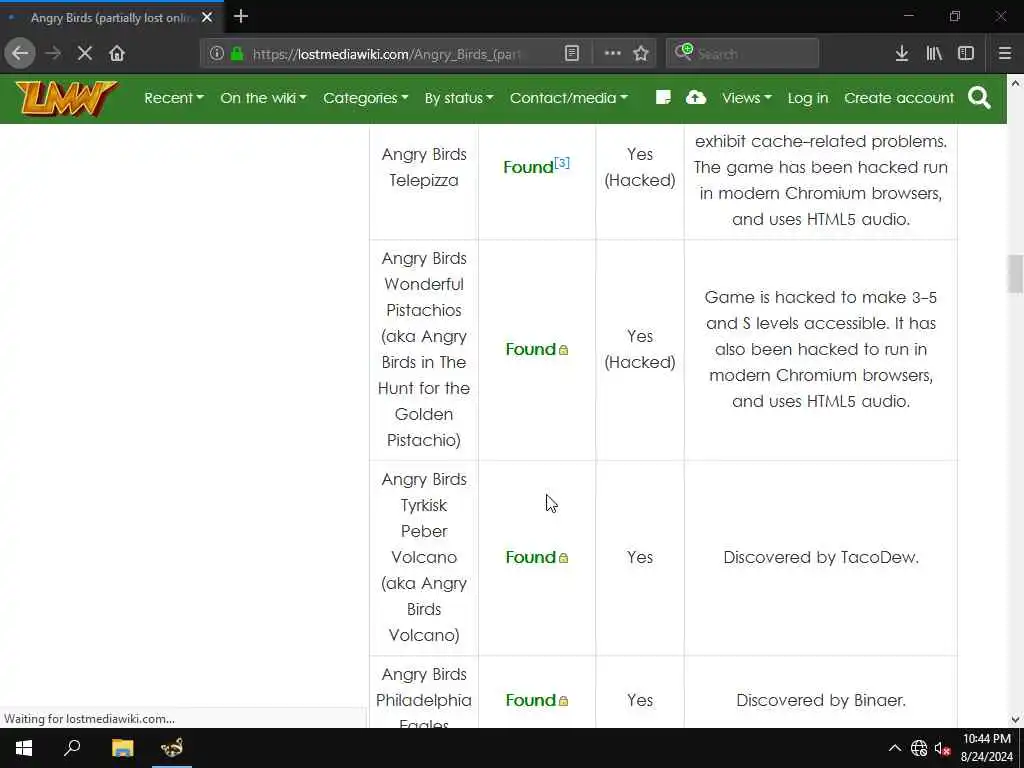Viewport: 1024px width, 768px height.
Task: Click Found link in Tyrkisk Peber row
Action: tap(530, 557)
